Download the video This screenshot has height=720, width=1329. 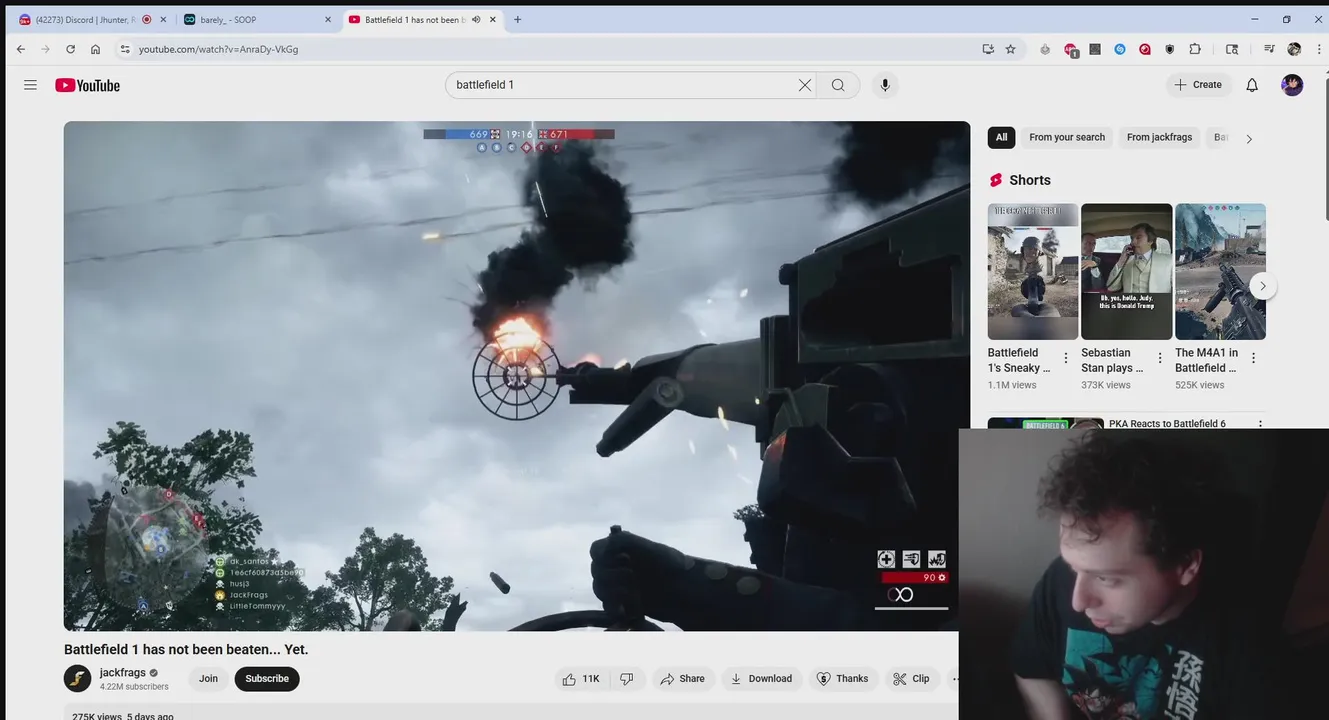(x=761, y=679)
